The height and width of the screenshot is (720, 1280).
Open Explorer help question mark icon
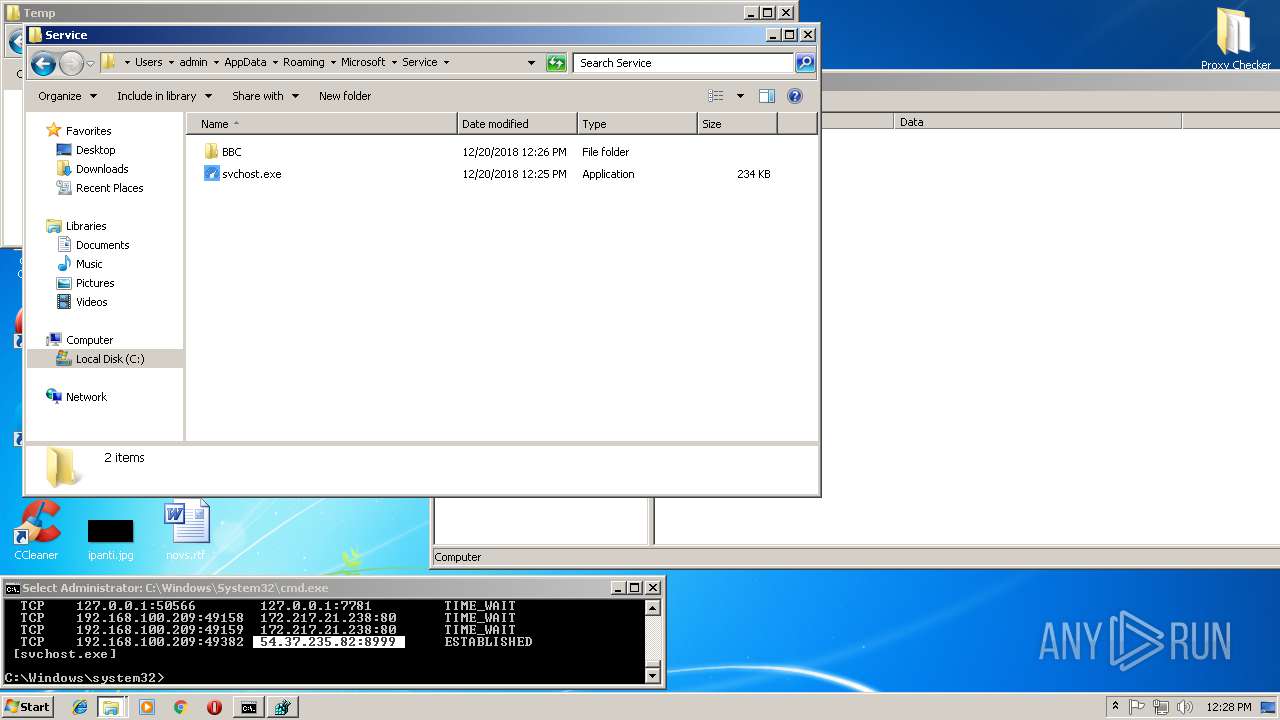[x=795, y=96]
